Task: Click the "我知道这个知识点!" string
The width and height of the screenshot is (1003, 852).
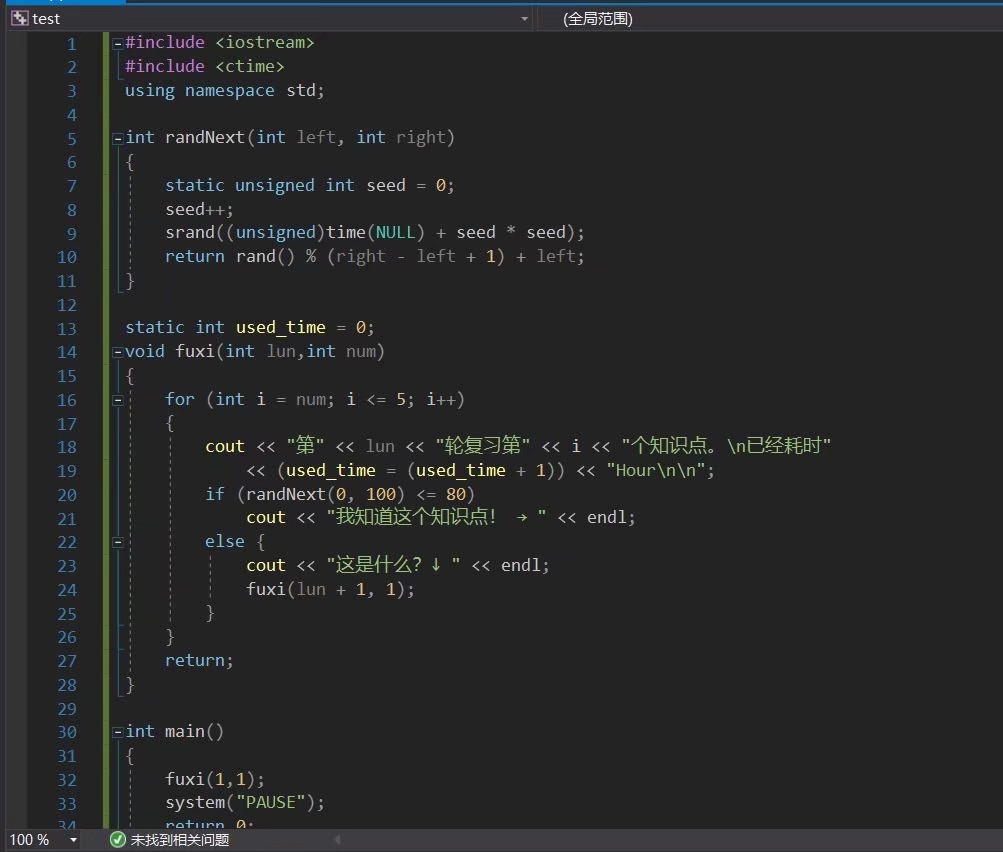Action: point(436,517)
